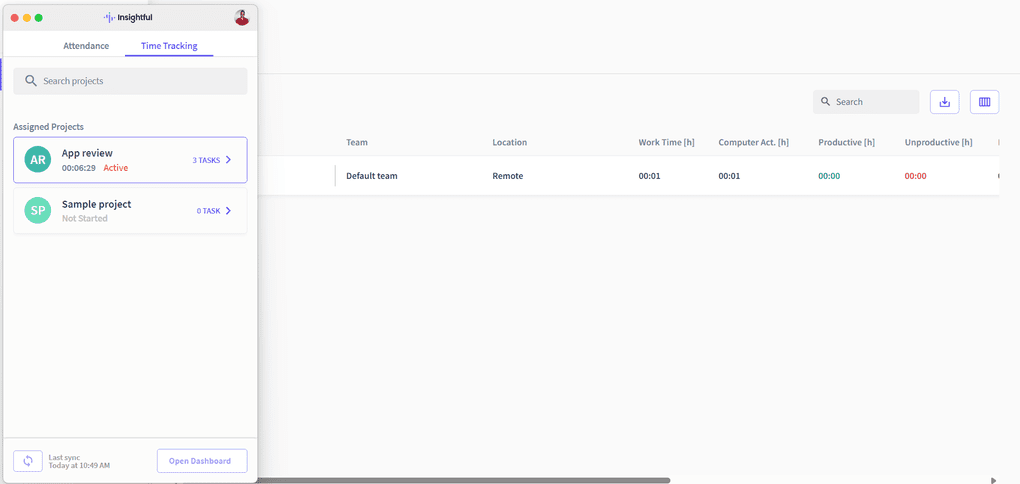Click the AR project avatar icon
Viewport: 1020px width, 484px height.
[38, 160]
